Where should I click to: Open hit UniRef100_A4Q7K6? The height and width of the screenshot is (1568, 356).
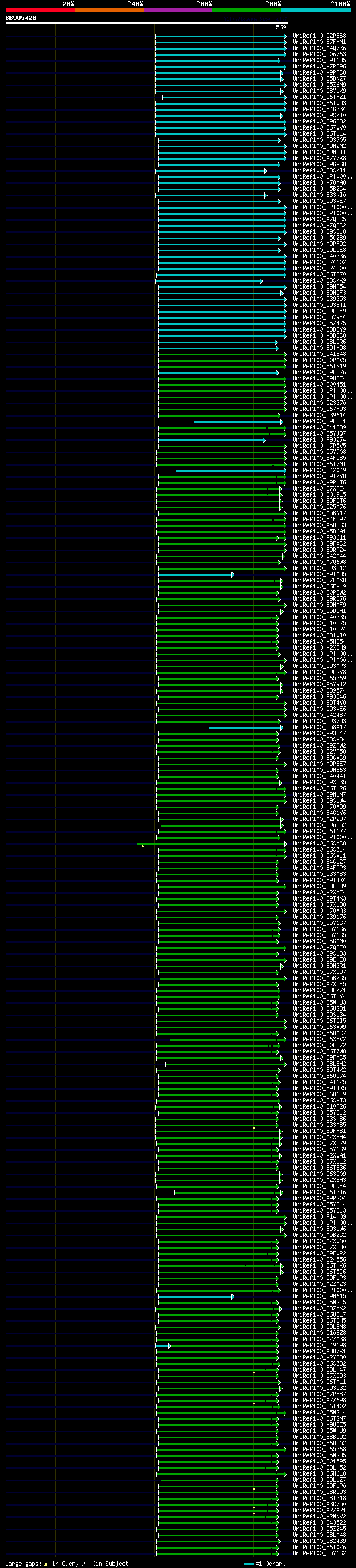tap(319, 48)
